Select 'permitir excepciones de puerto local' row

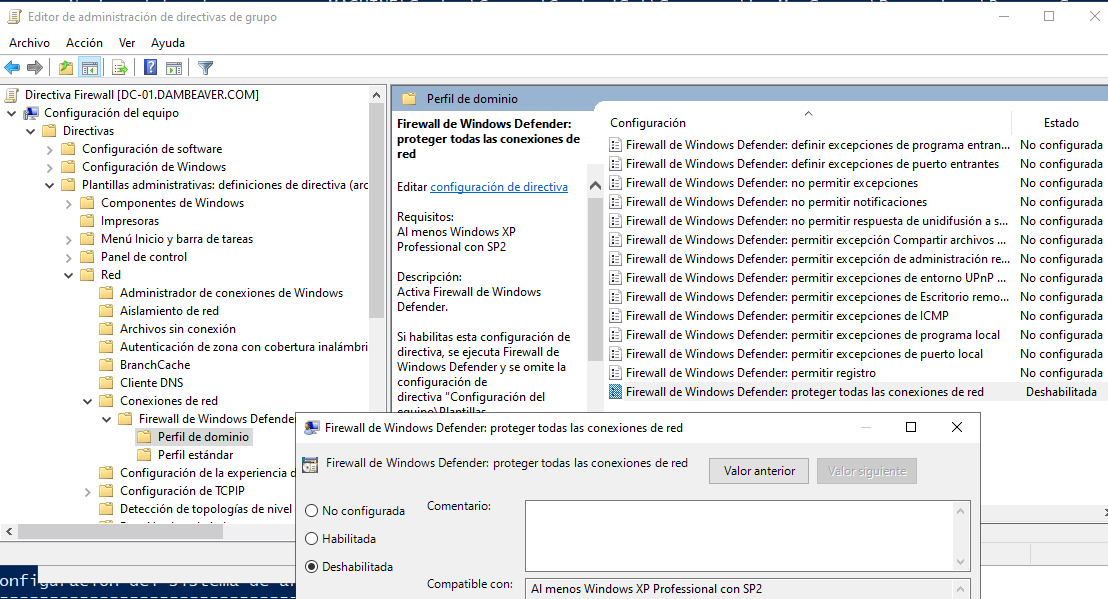pos(804,354)
